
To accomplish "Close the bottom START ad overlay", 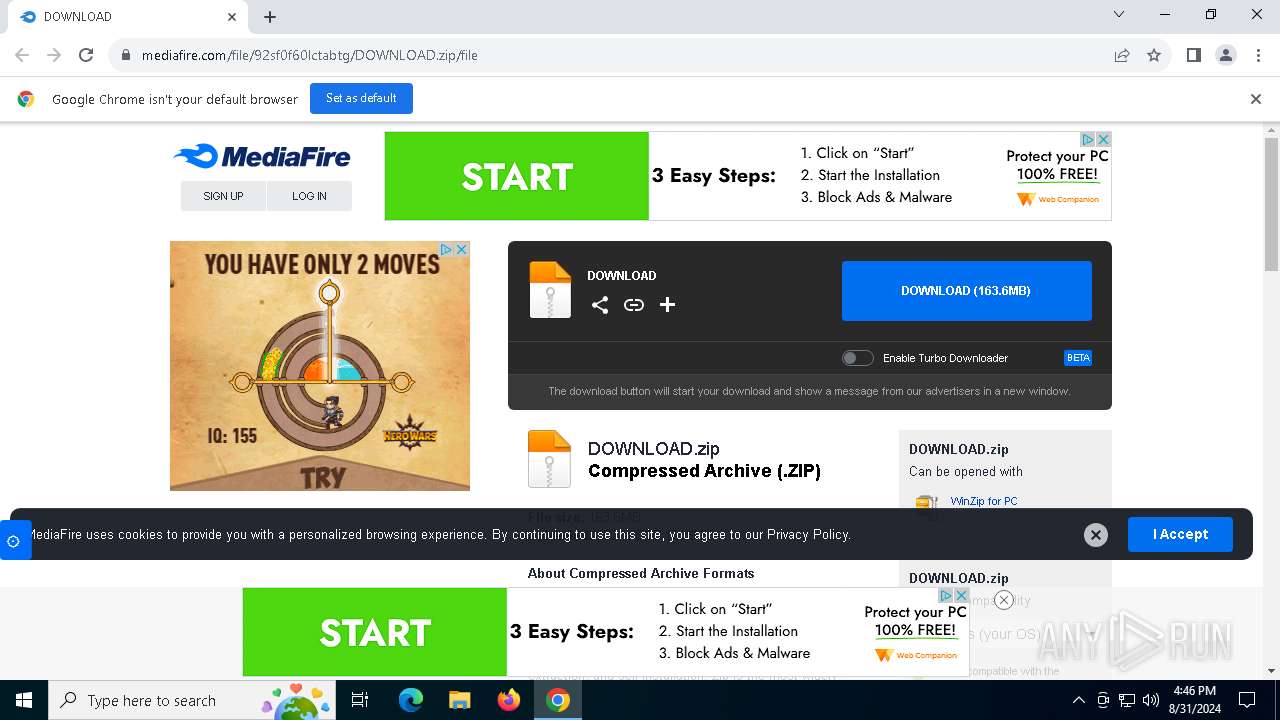I will 1004,600.
